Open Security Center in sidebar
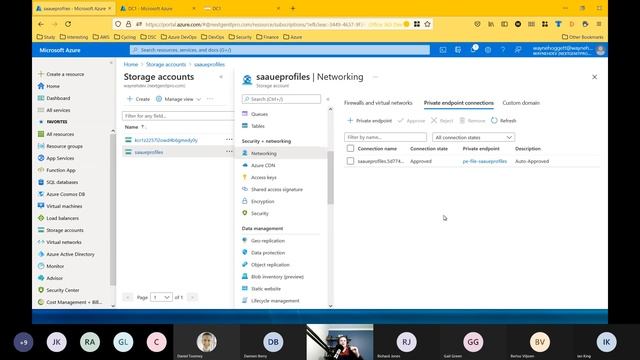The image size is (640, 360). (x=58, y=290)
